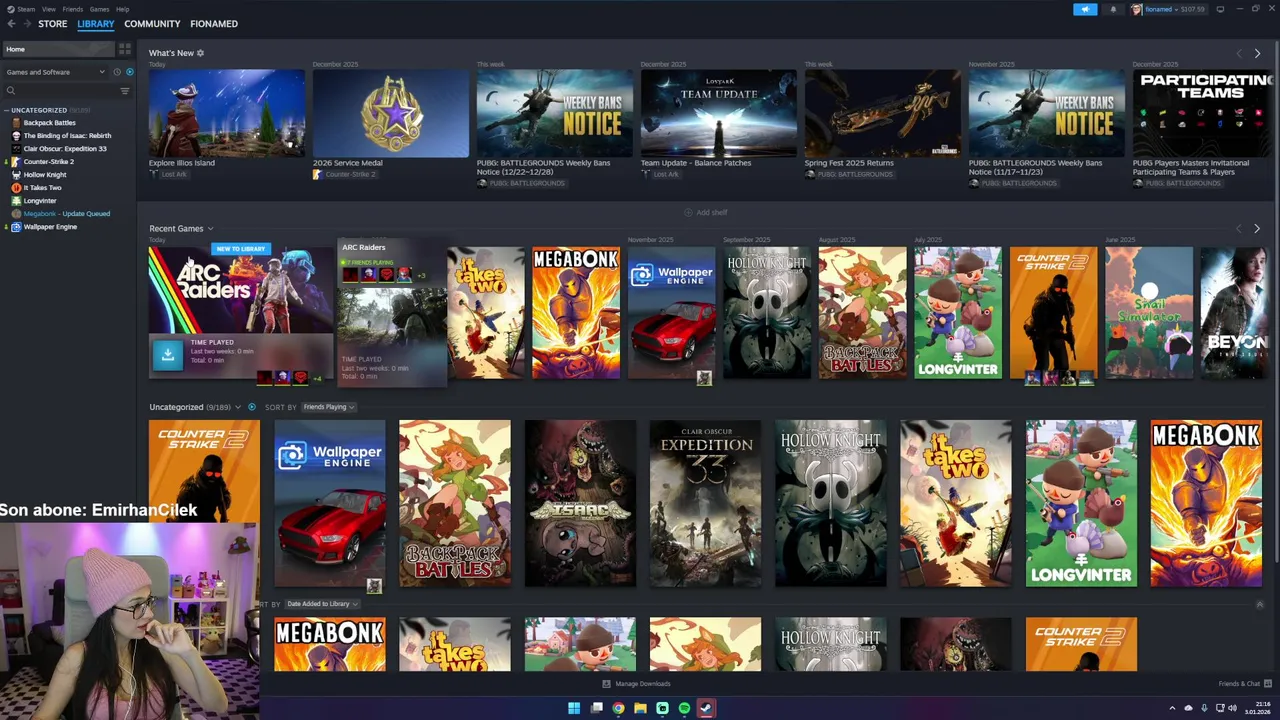Image resolution: width=1280 pixels, height=720 pixels.
Task: Click the Manage Downloads icon
Action: coord(606,684)
